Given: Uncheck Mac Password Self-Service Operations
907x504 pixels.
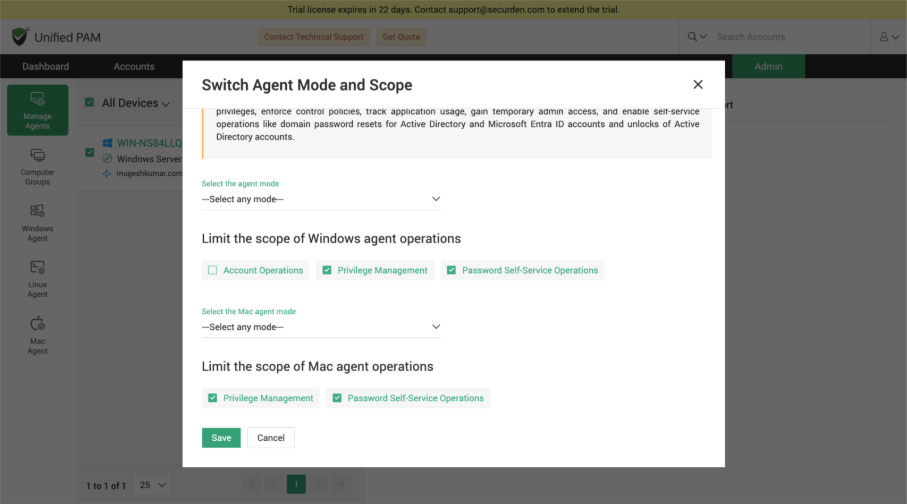Looking at the screenshot, I should (337, 398).
